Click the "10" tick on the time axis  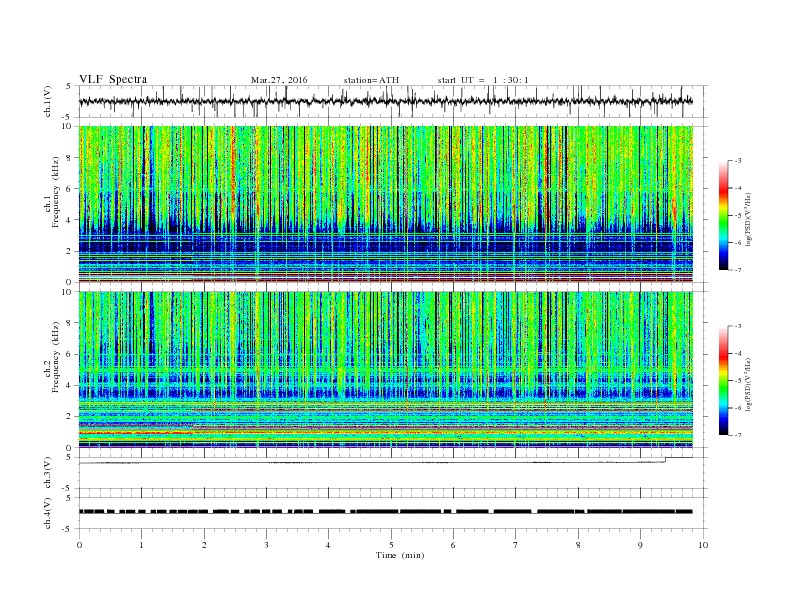703,545
